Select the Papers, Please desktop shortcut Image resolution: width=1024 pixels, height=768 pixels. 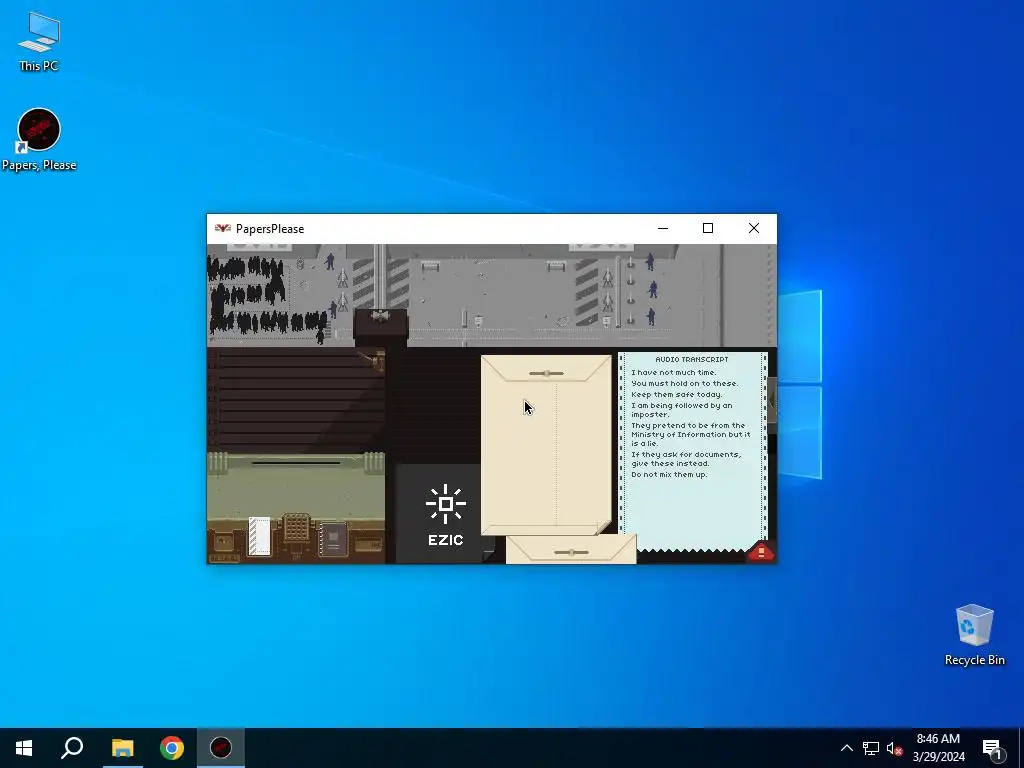[x=39, y=140]
